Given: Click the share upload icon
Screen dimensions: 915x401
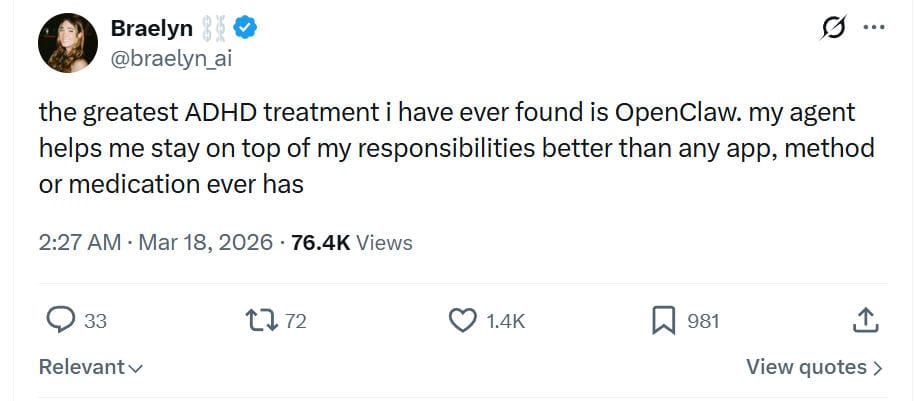Looking at the screenshot, I should (866, 320).
